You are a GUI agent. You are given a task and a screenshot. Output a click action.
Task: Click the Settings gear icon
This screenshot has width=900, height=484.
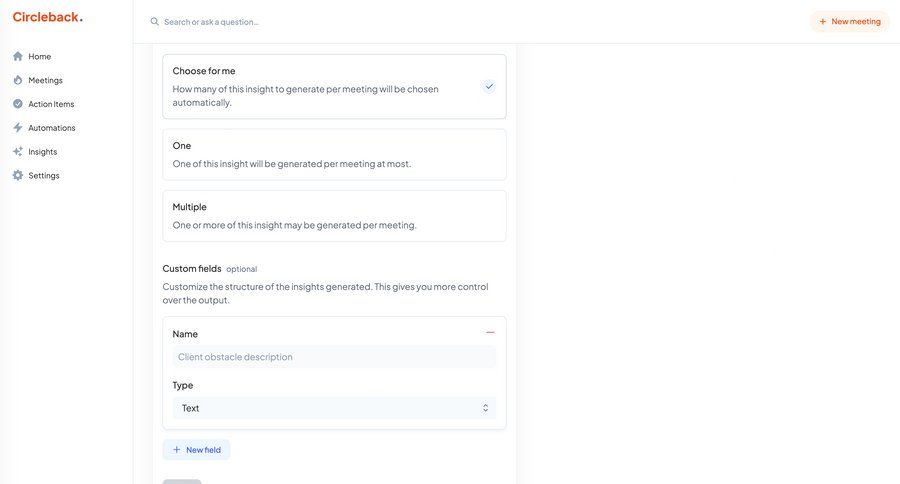(x=18, y=176)
